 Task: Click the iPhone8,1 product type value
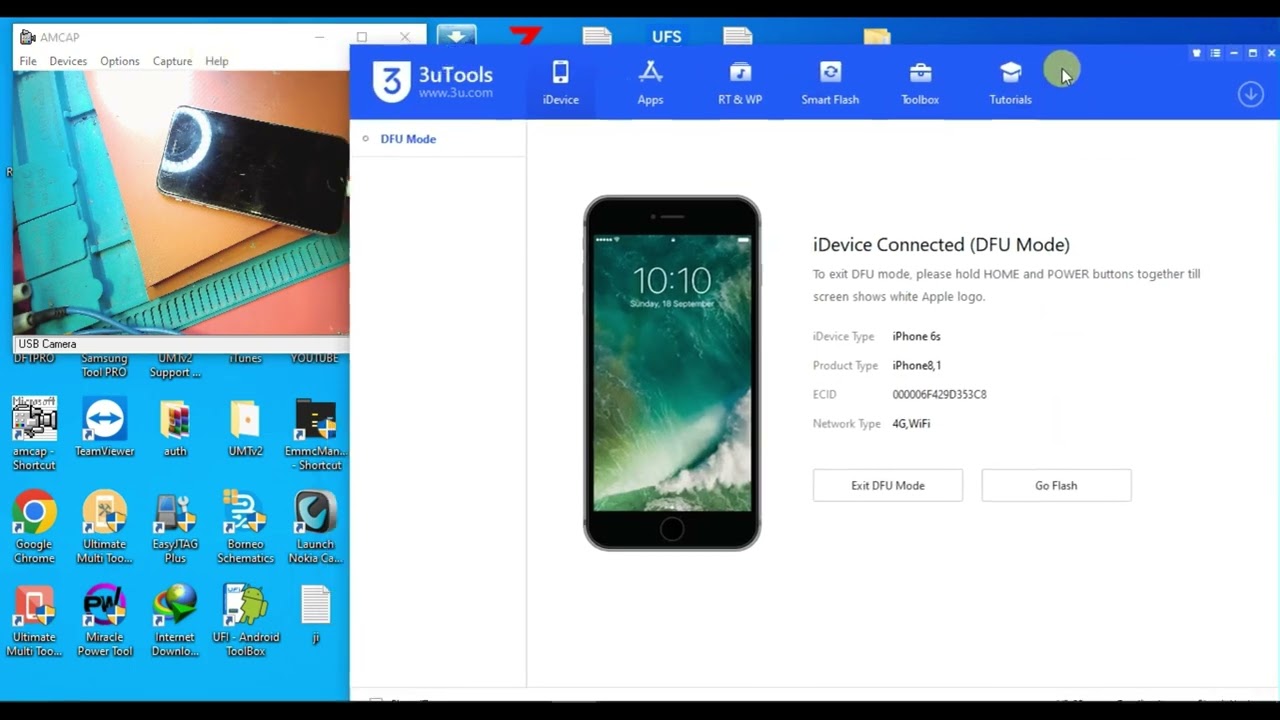[916, 366]
